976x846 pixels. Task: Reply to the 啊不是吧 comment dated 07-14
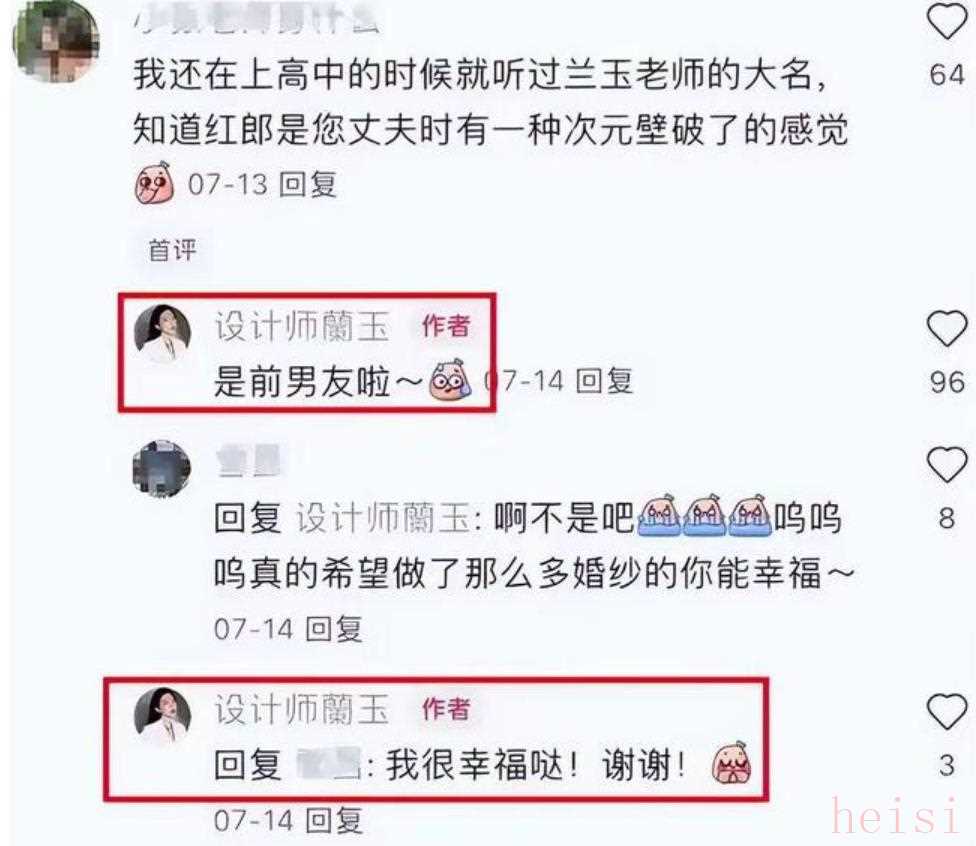tap(334, 629)
